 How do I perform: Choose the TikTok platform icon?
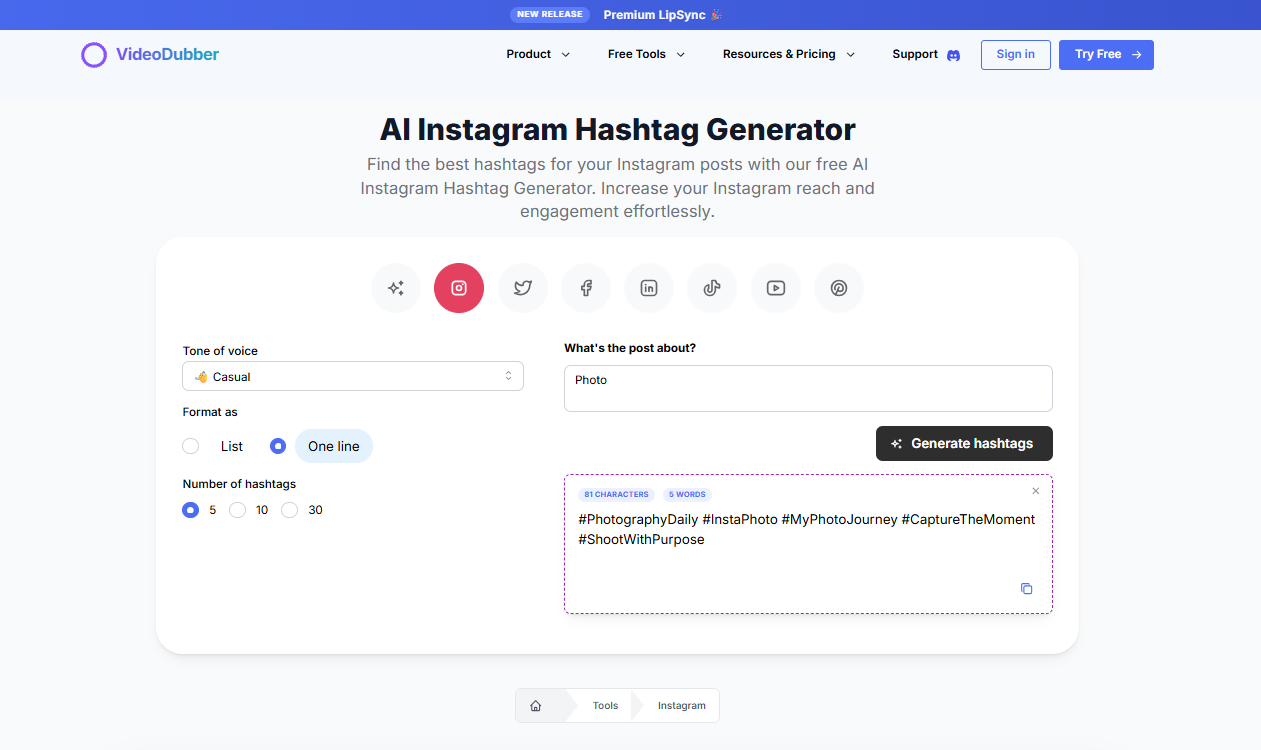click(x=711, y=288)
